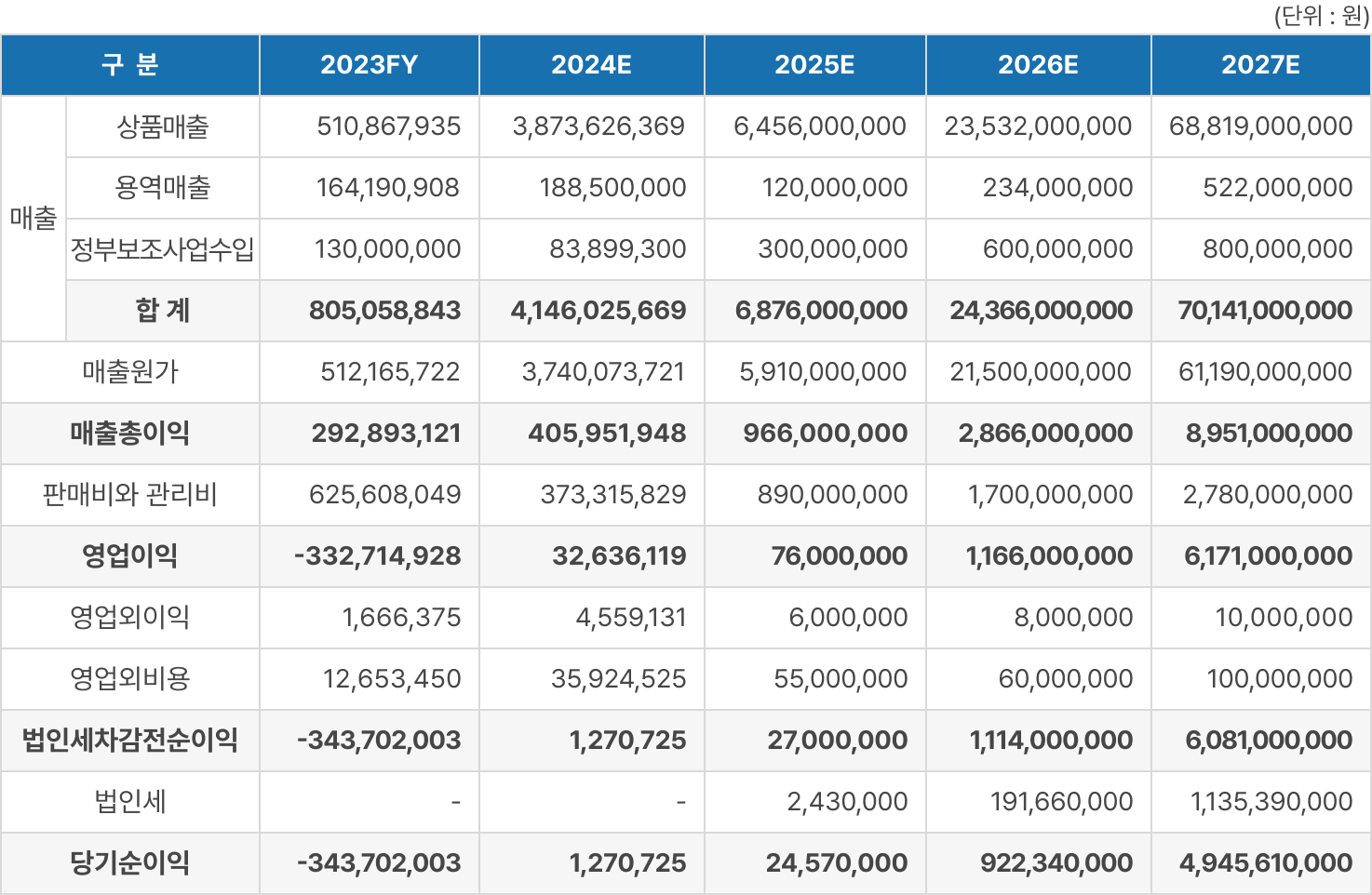
Task: Click the 판매비와 관리비 row label
Action: tap(130, 495)
